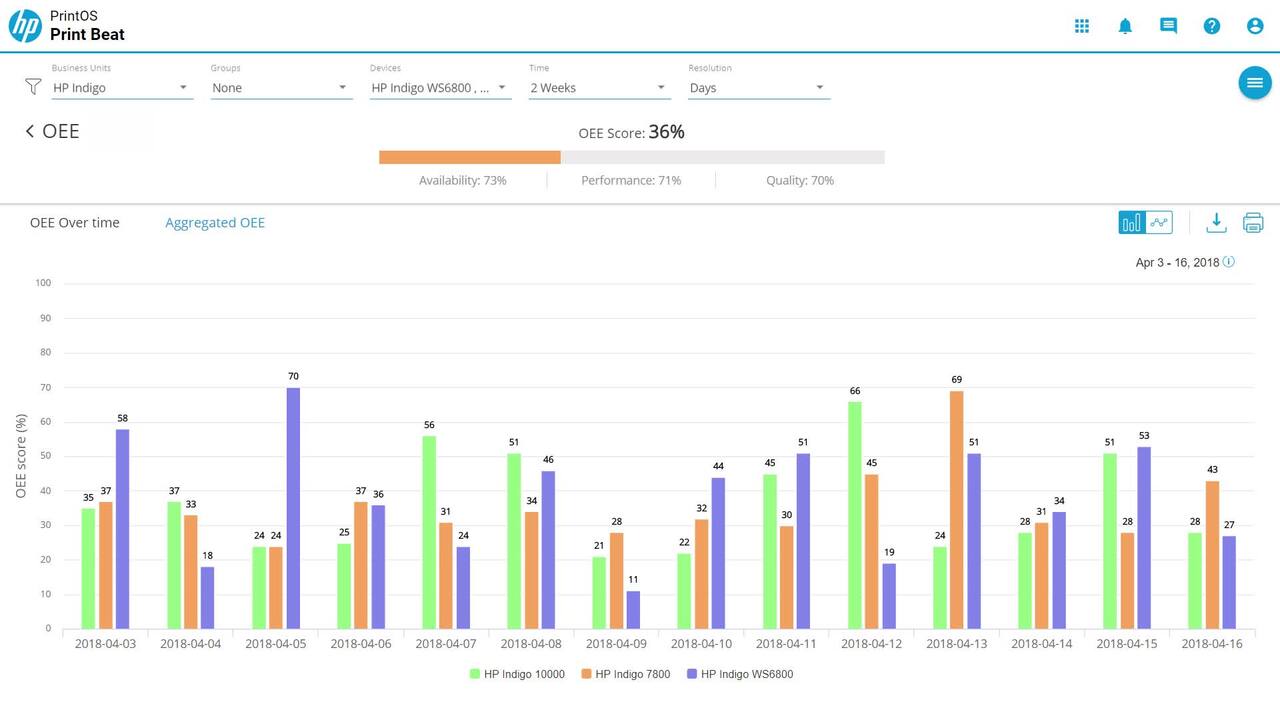Screen dimensions: 1280x720
Task: Click the orange 69 bar on 2018-04-13
Action: [957, 510]
